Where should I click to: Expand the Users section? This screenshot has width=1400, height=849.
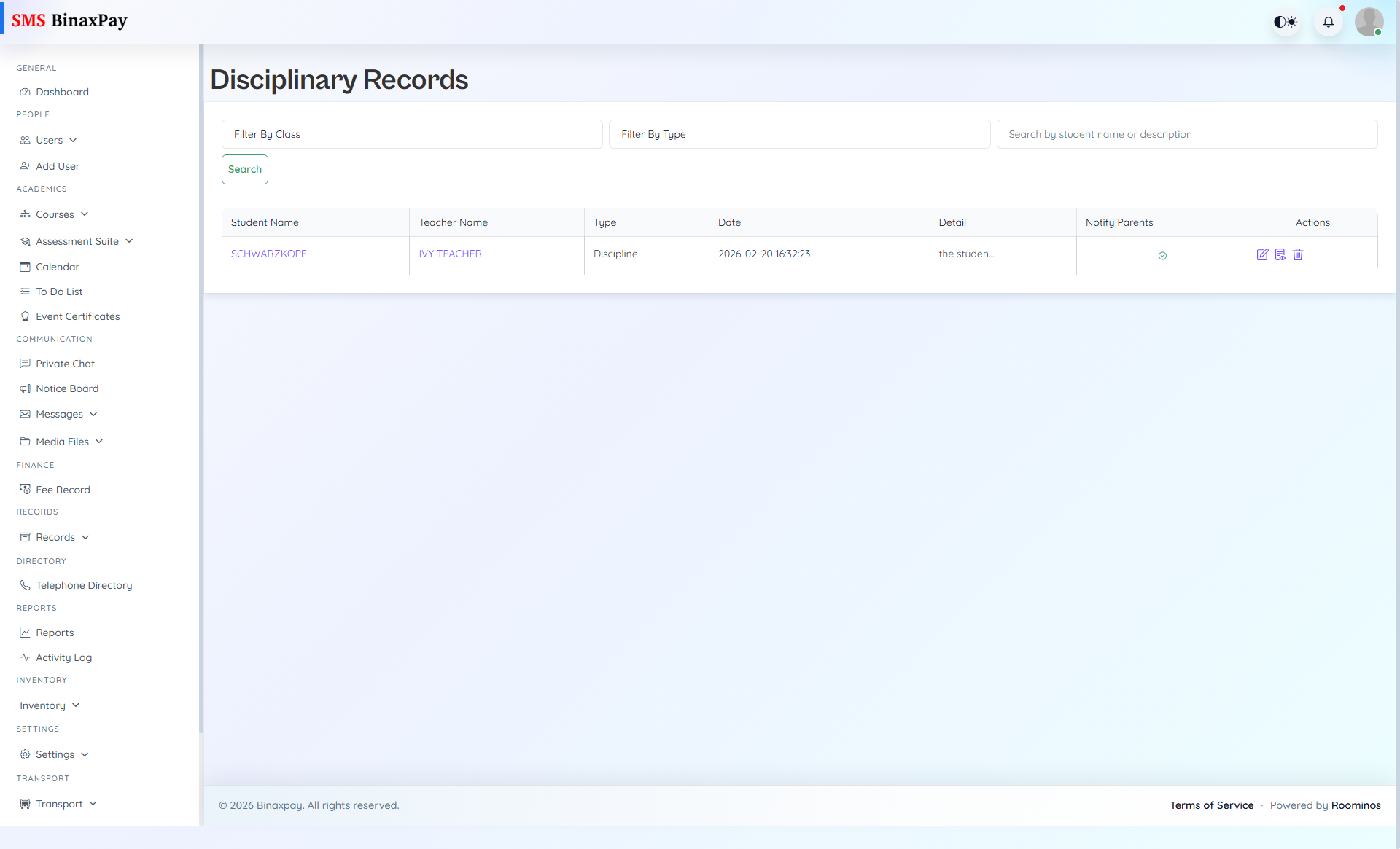(50, 140)
